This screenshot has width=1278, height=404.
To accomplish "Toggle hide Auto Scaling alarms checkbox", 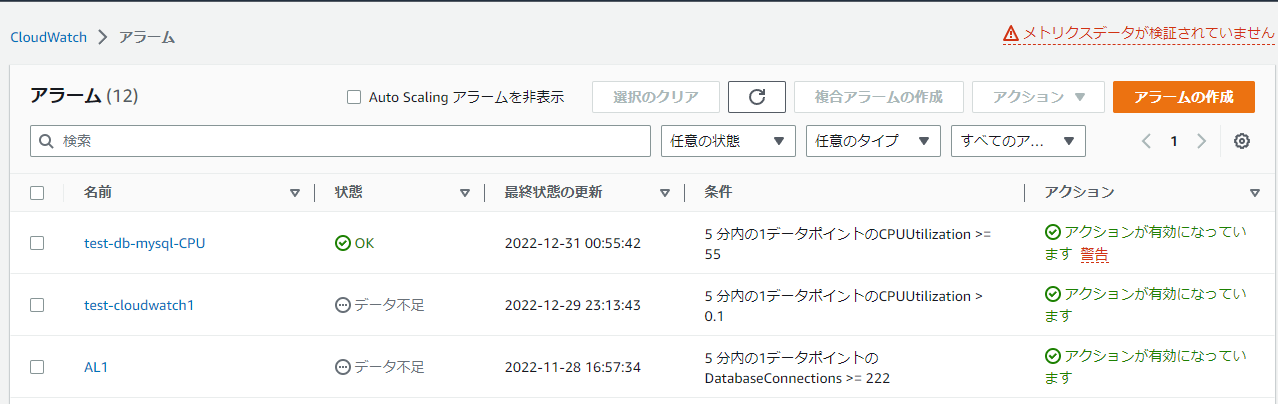I will (x=353, y=97).
